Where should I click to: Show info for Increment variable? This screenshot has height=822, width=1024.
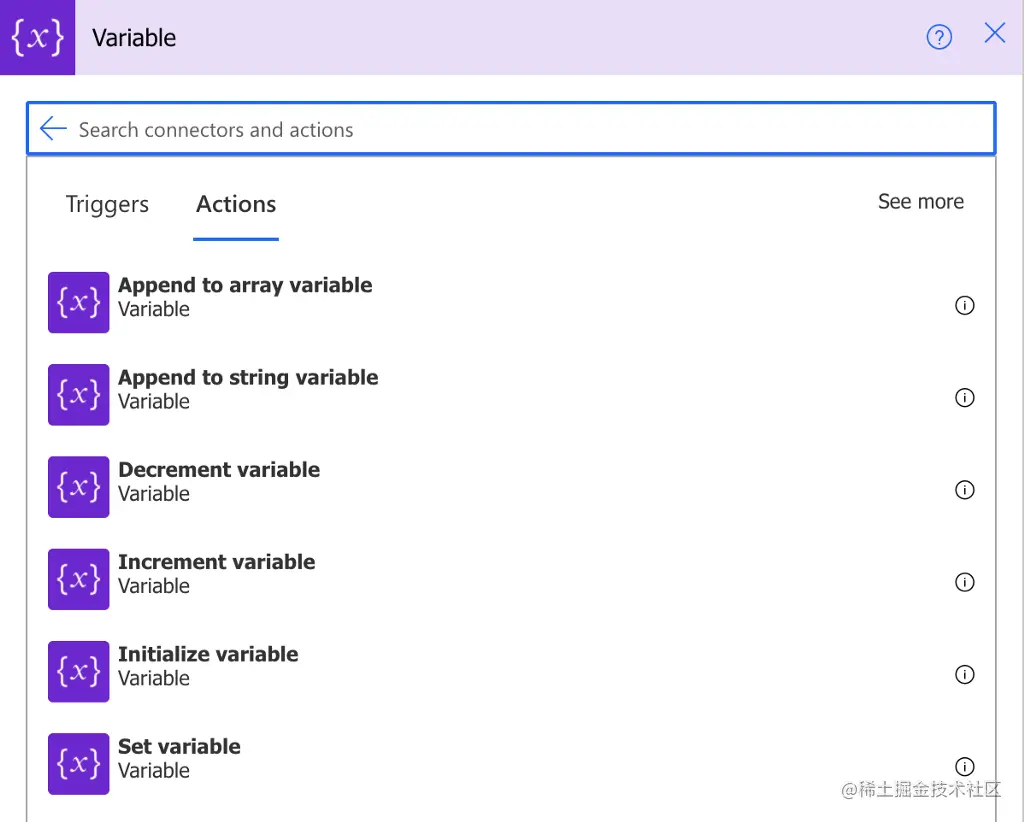click(964, 582)
